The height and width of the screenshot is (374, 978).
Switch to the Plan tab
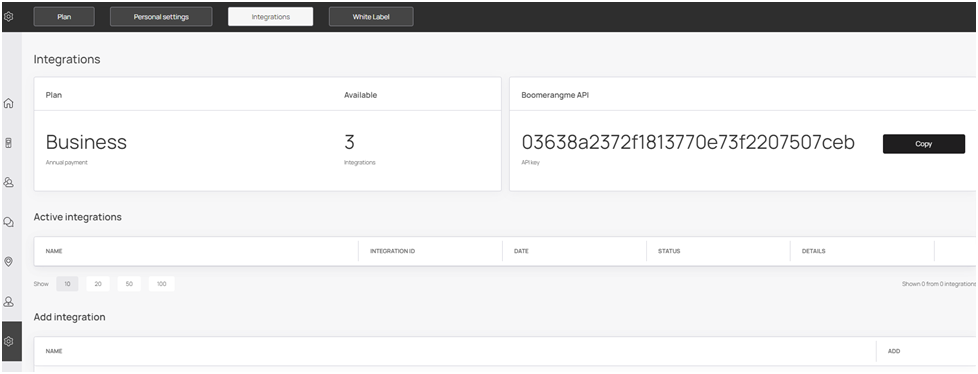coord(64,17)
